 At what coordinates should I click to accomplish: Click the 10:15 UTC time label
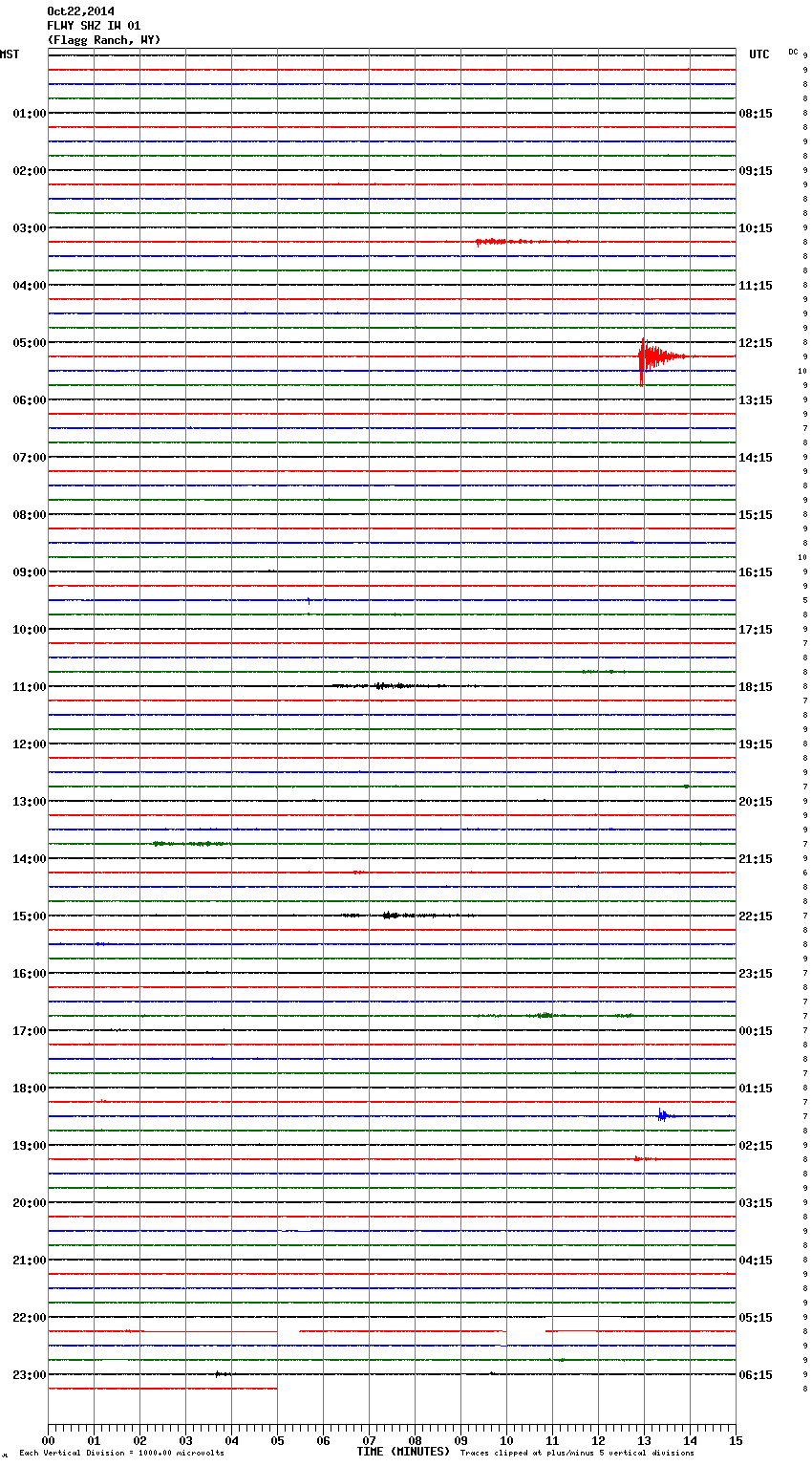[756, 228]
